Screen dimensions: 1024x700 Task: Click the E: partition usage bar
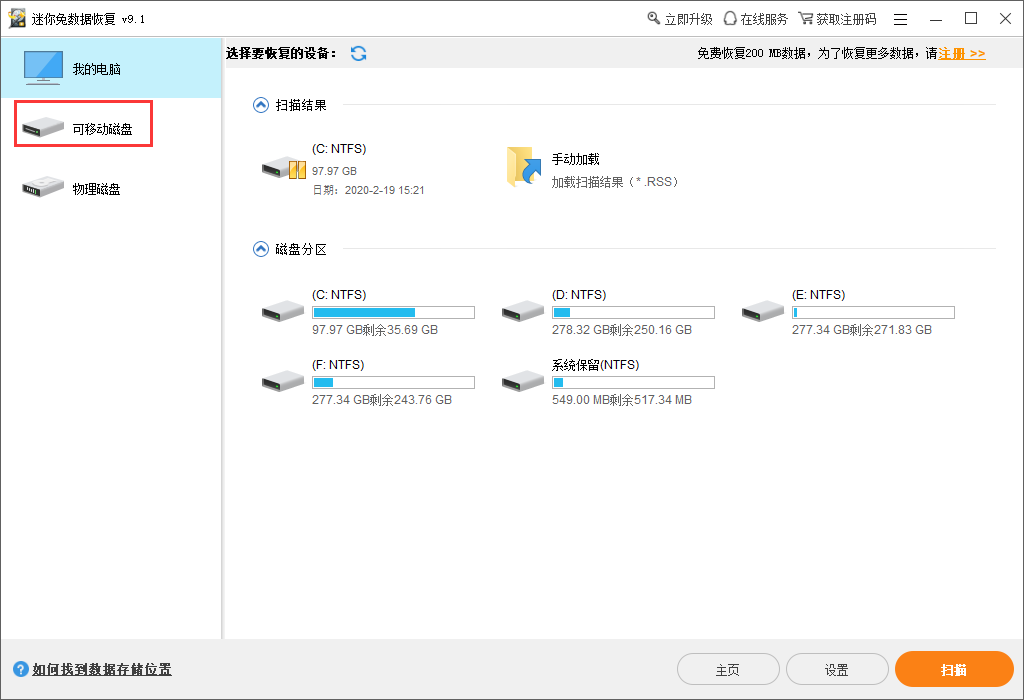click(x=873, y=313)
